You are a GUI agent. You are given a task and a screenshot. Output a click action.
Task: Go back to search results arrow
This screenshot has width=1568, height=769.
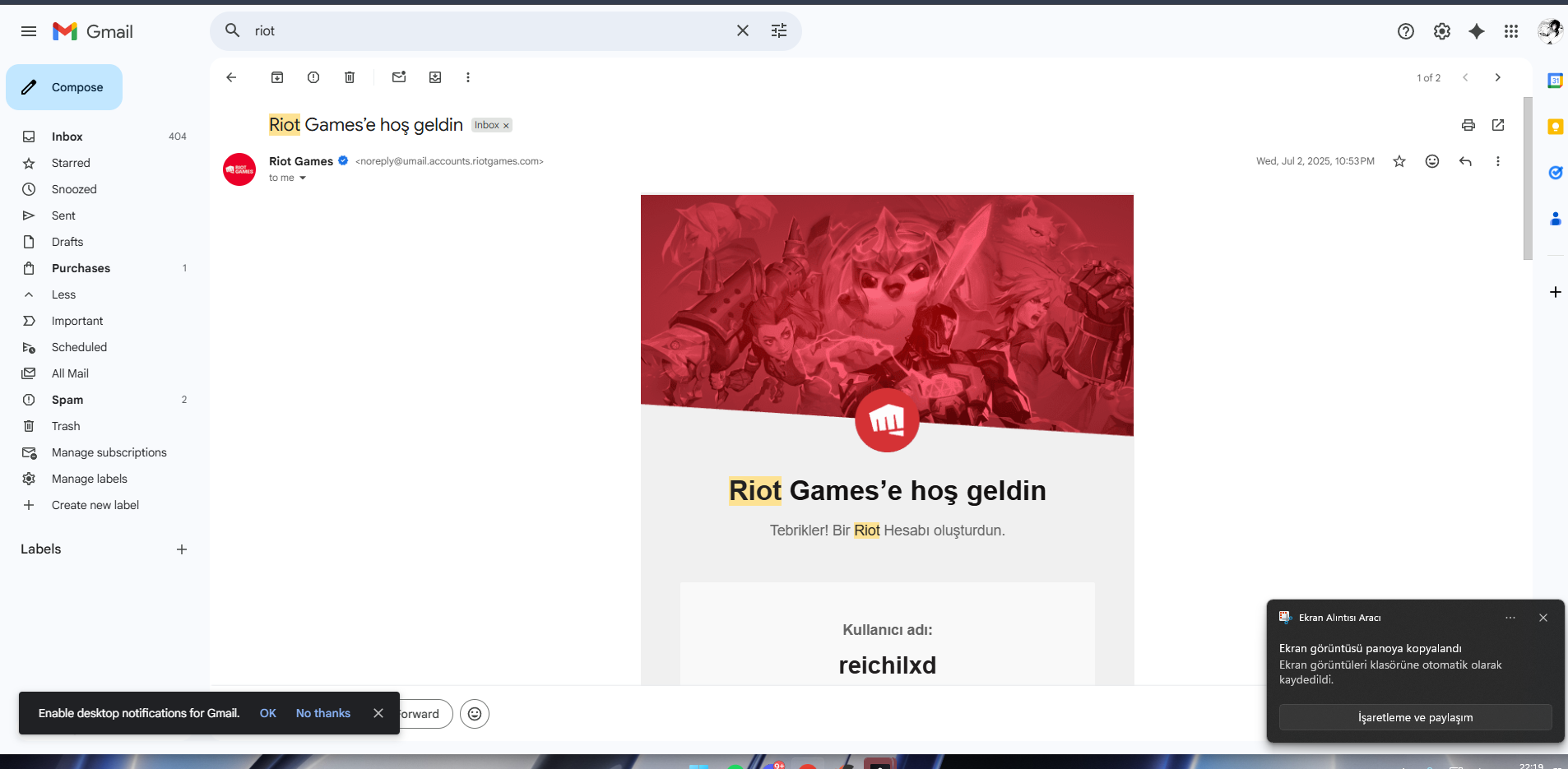pyautogui.click(x=231, y=77)
